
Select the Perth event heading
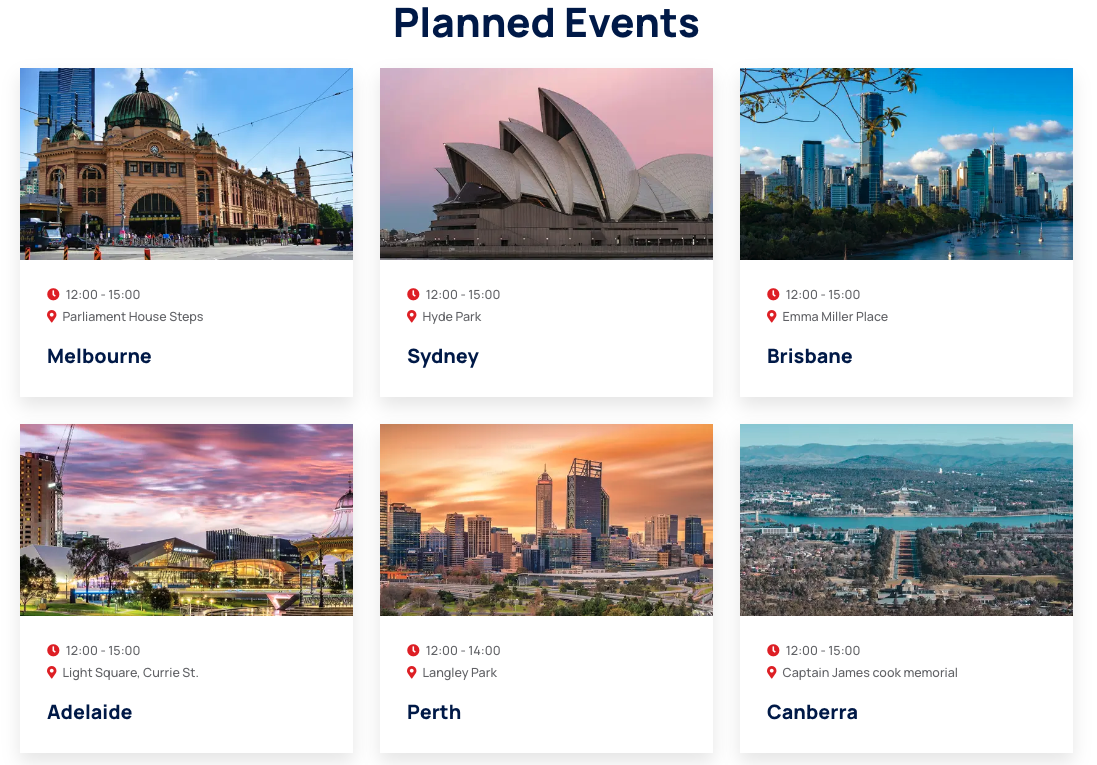pos(434,712)
